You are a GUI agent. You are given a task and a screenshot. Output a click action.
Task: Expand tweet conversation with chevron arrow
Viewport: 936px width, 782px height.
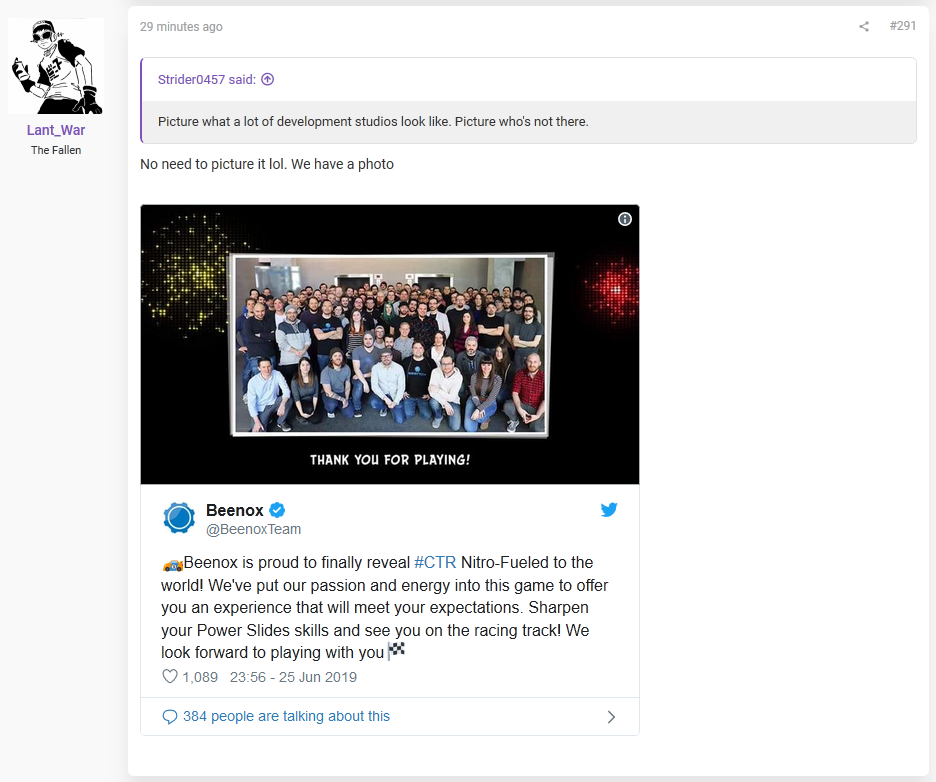611,717
